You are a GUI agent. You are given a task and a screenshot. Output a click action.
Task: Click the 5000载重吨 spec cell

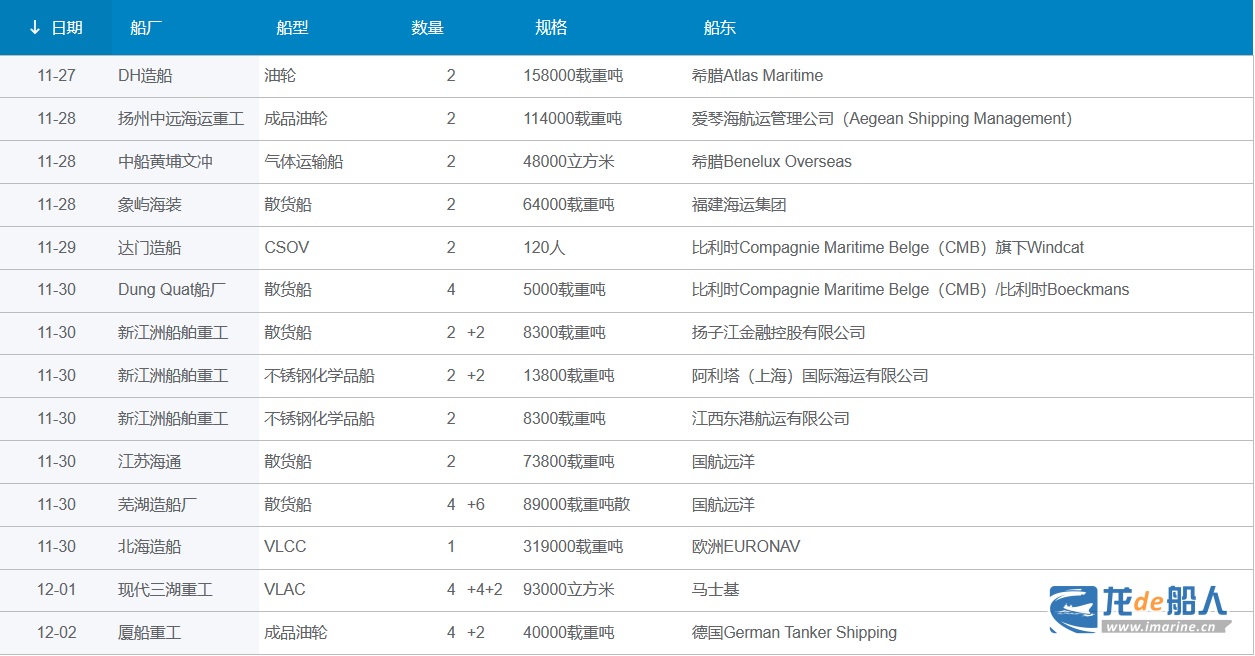(564, 290)
